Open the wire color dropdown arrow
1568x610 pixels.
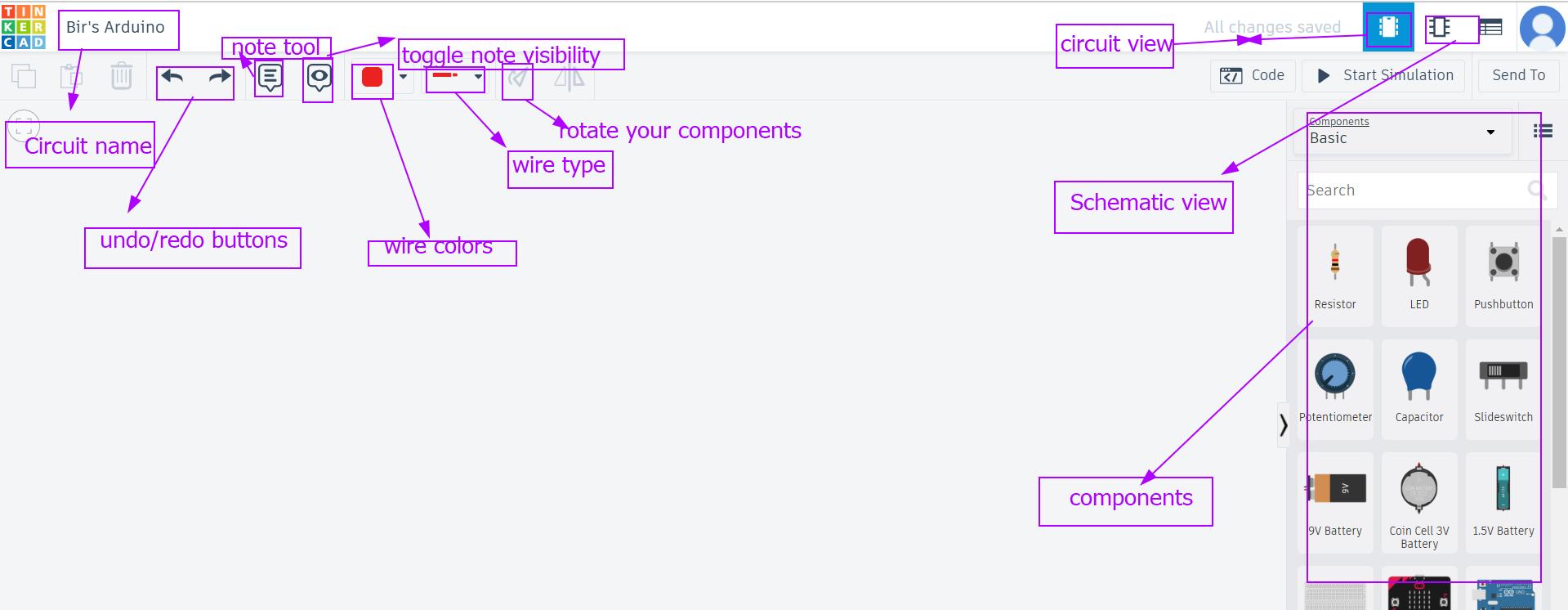403,77
